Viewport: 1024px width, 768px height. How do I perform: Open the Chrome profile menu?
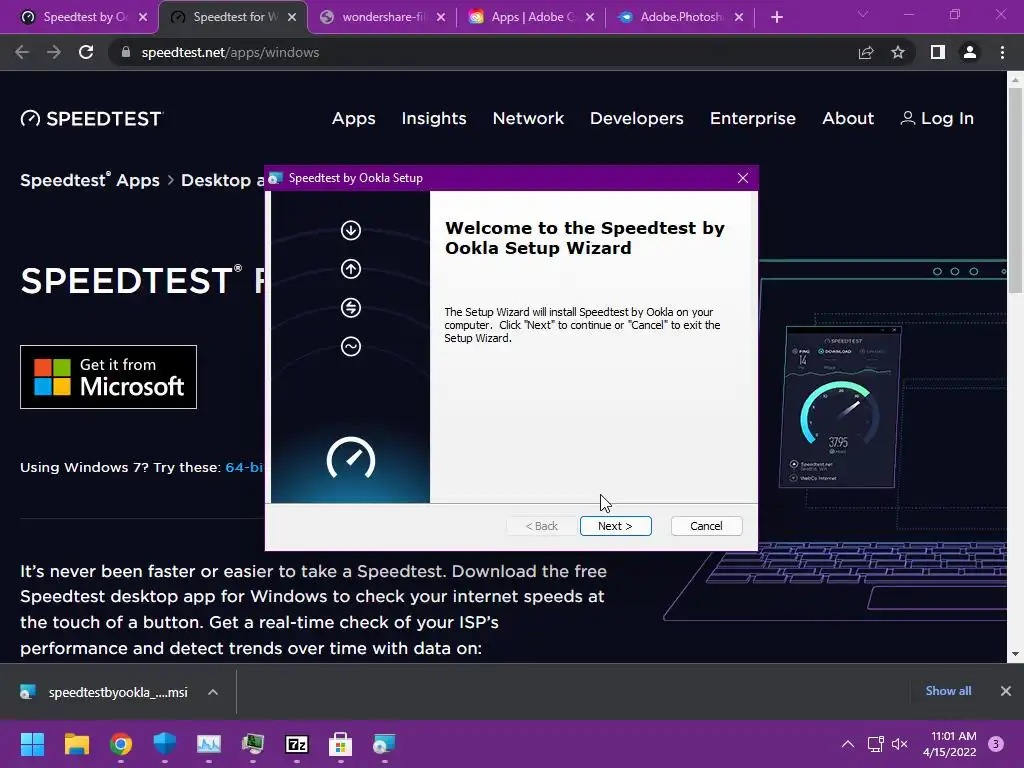click(x=970, y=52)
